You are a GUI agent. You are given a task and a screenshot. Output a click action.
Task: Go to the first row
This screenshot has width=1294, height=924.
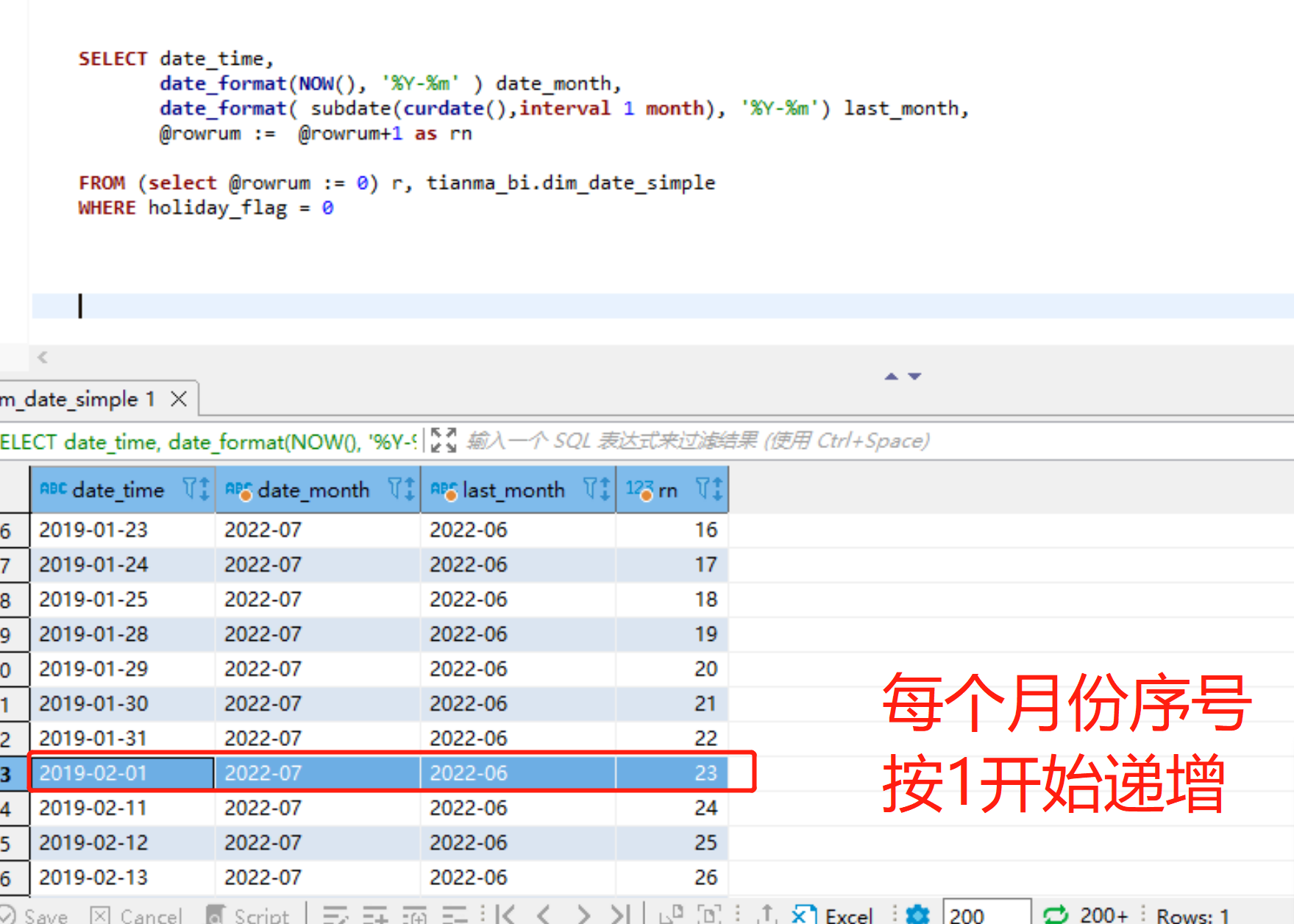505,914
